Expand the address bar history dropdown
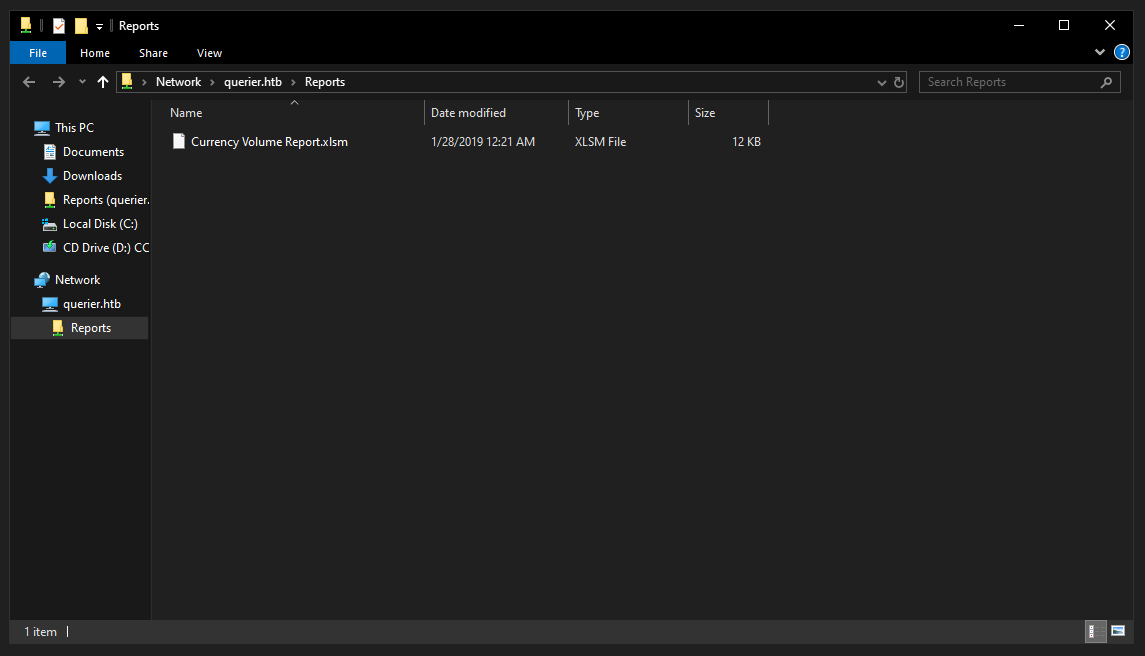Viewport: 1145px width, 656px height. (x=881, y=82)
